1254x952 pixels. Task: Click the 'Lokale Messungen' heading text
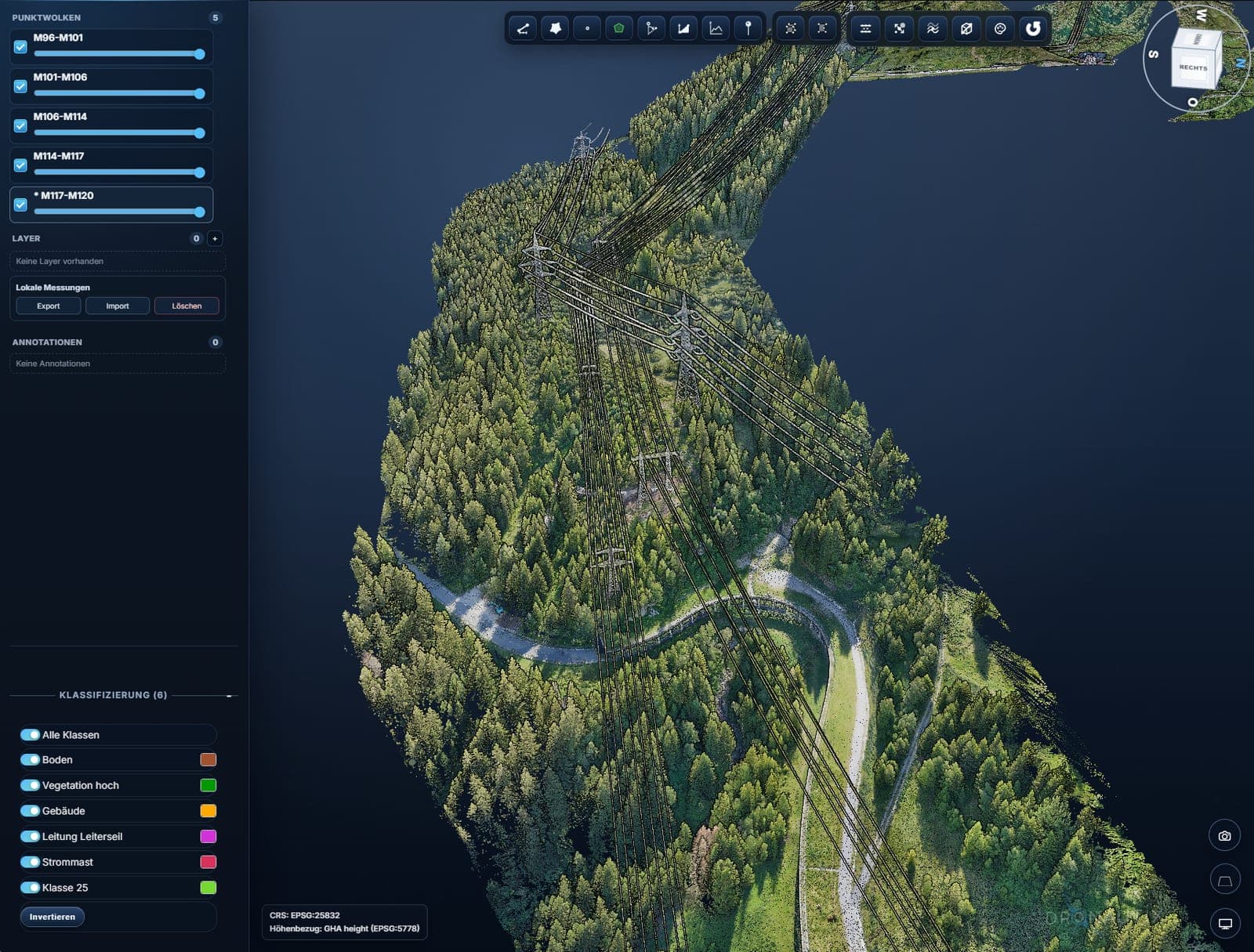click(x=53, y=288)
